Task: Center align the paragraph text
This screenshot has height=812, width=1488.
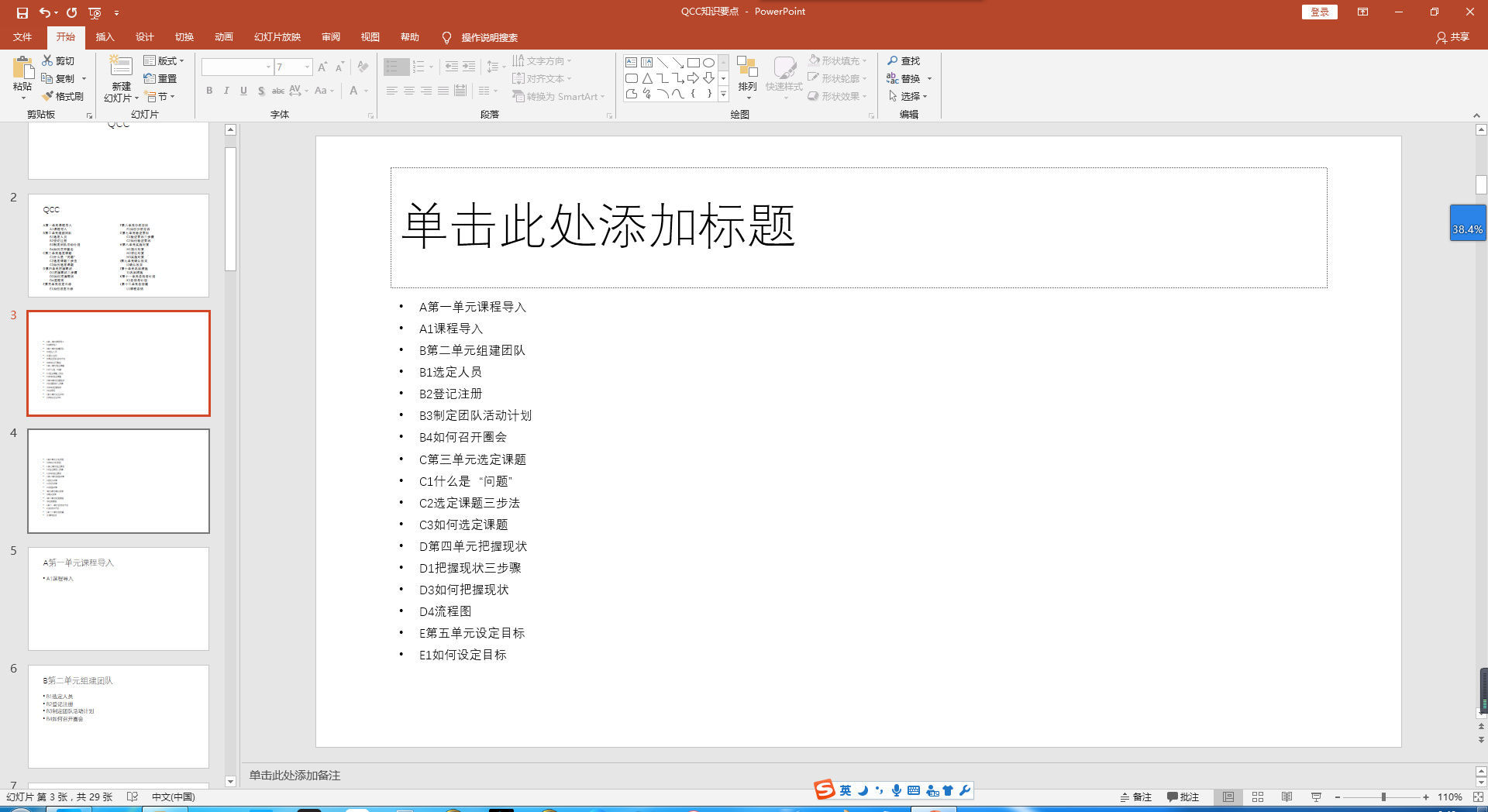Action: click(x=409, y=91)
